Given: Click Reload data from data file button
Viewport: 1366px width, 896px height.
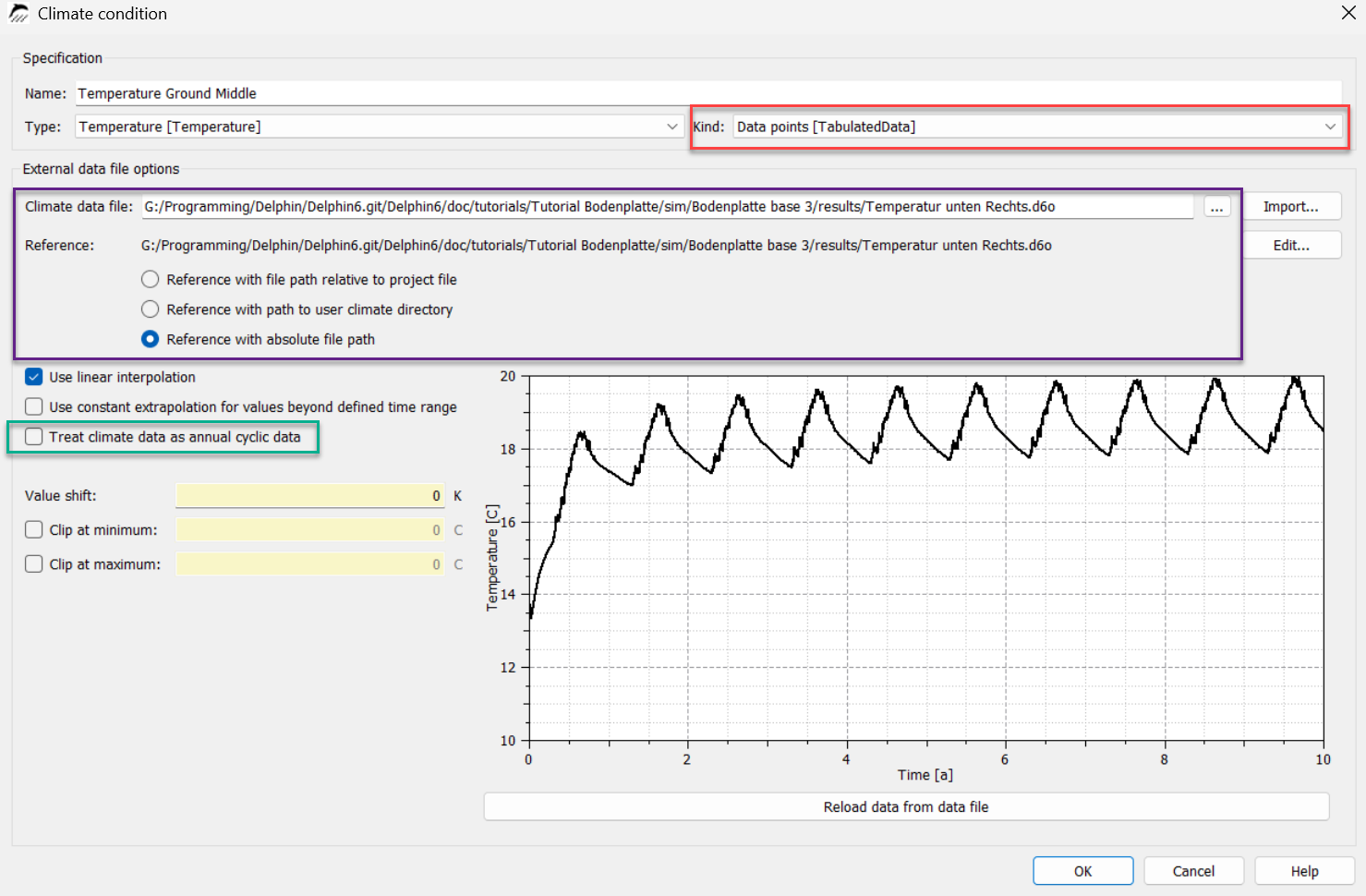Looking at the screenshot, I should 906,807.
